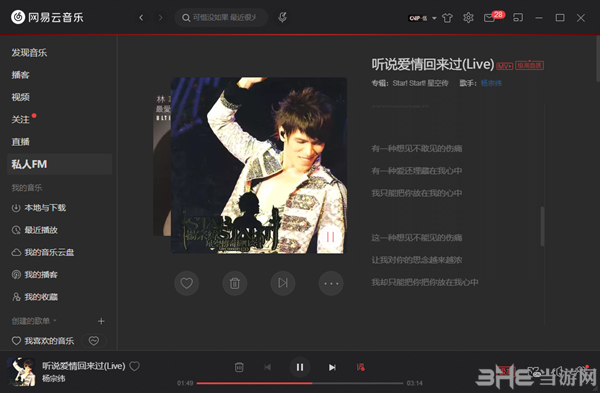Click song title in bottom player bar
Image resolution: width=600 pixels, height=393 pixels.
pos(84,366)
